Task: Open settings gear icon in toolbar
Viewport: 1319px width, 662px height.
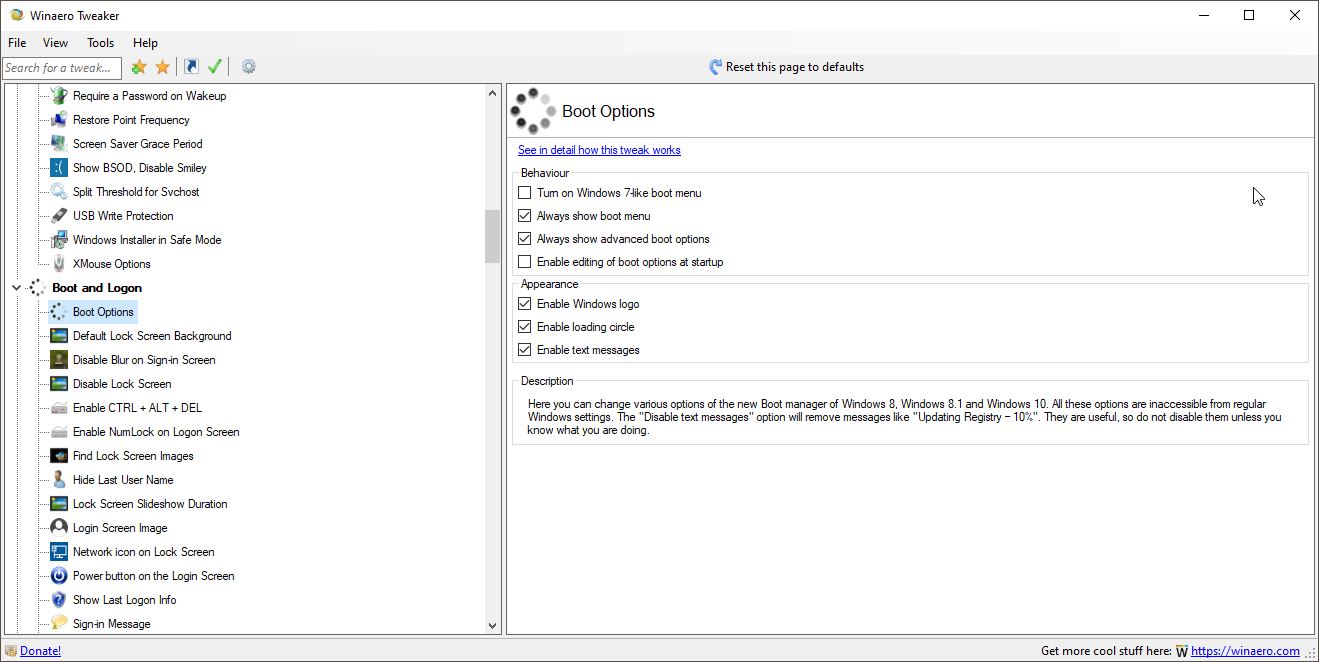Action: point(249,67)
